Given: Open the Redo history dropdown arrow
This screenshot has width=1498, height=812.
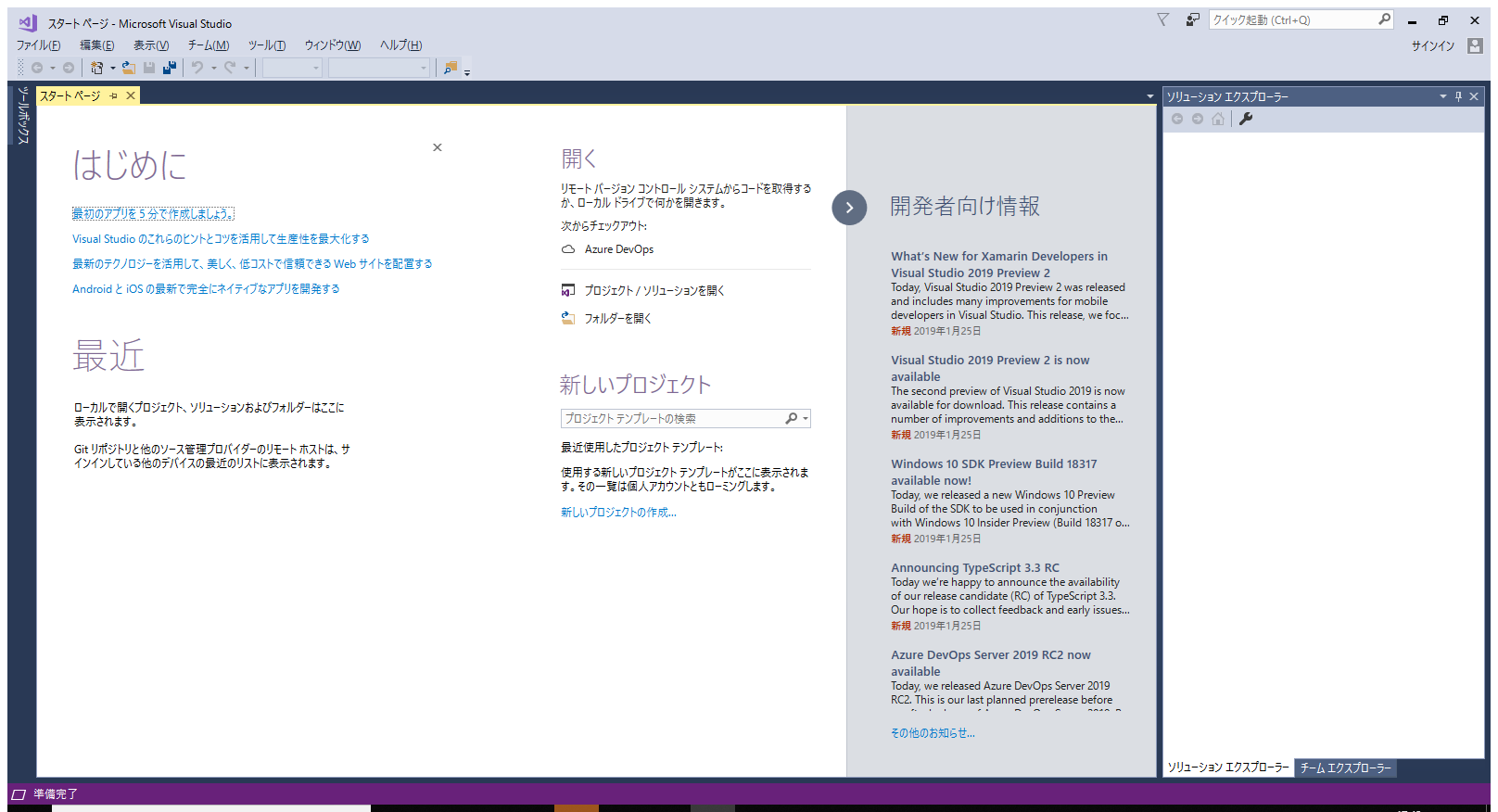Looking at the screenshot, I should pos(247,68).
